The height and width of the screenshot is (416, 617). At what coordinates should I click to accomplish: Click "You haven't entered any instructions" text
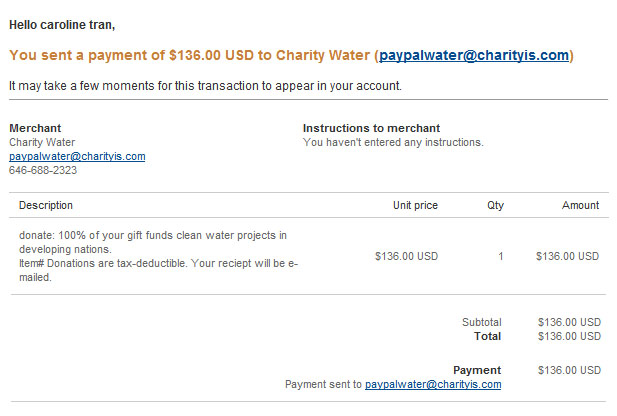tap(393, 142)
